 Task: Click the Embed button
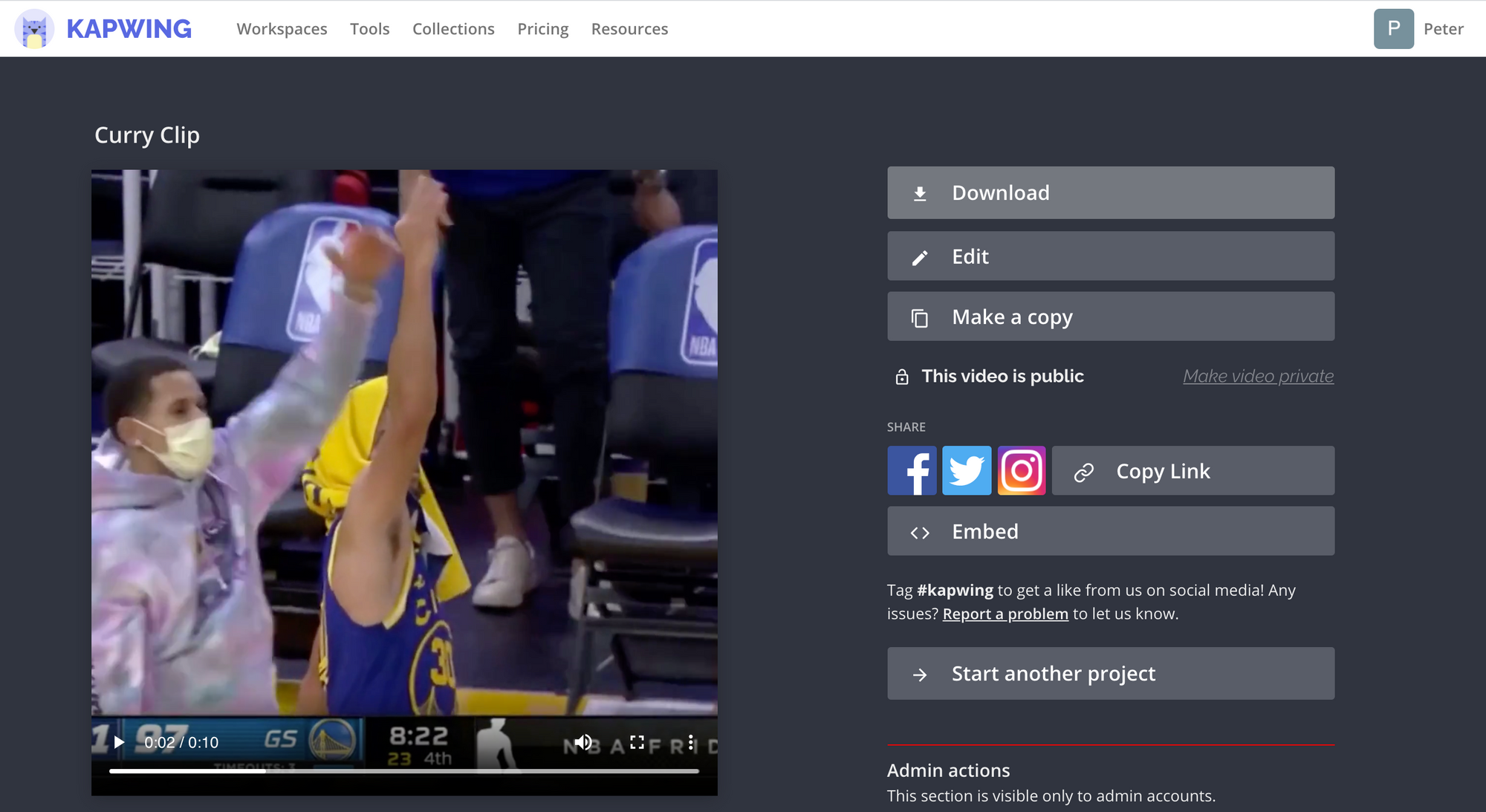point(1110,531)
